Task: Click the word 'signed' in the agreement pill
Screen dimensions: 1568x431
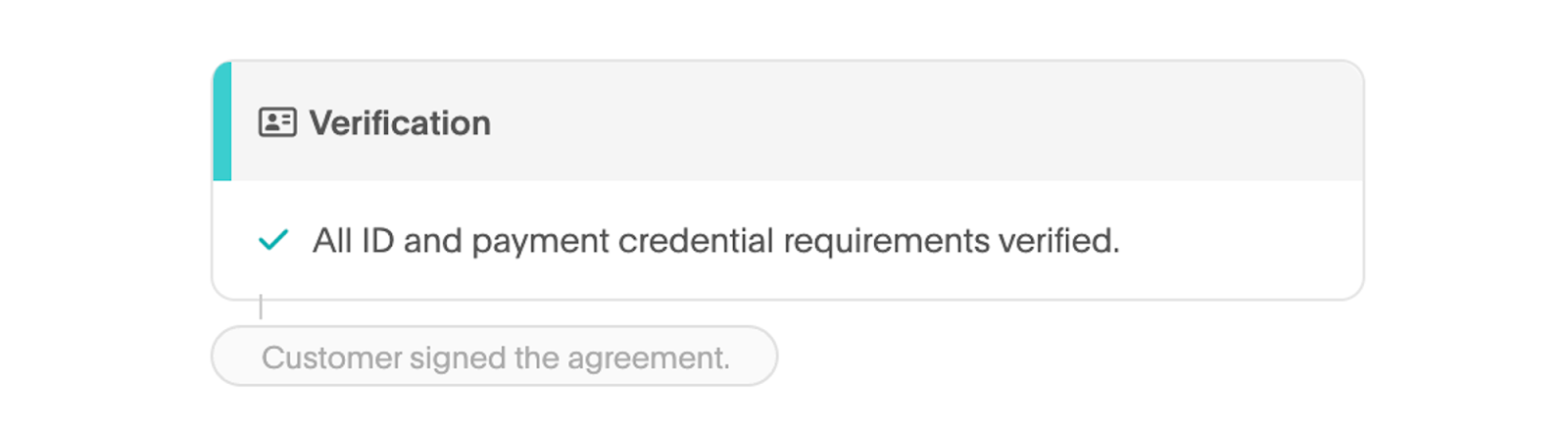Action: (x=443, y=359)
